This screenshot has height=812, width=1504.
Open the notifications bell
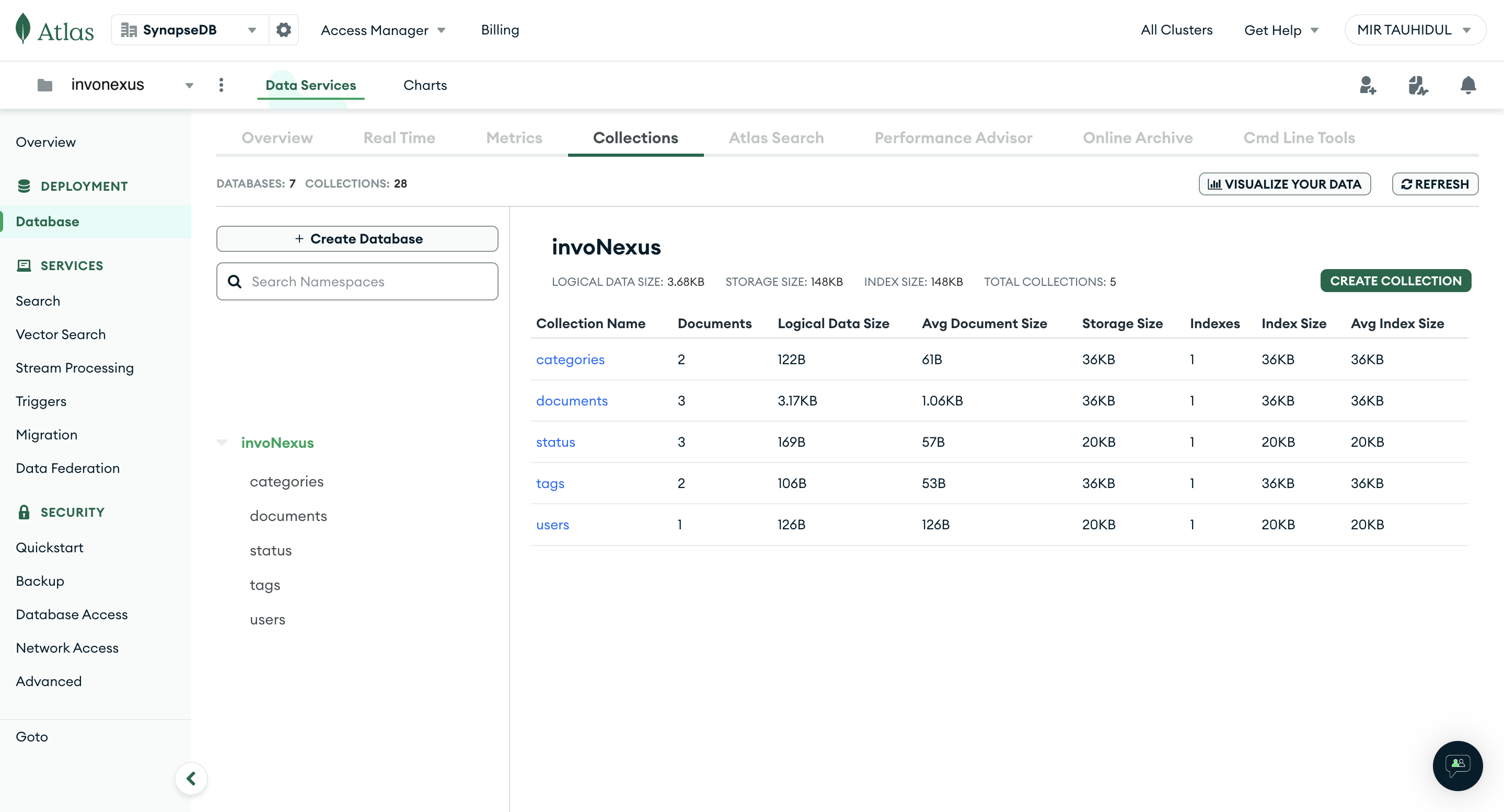point(1468,85)
